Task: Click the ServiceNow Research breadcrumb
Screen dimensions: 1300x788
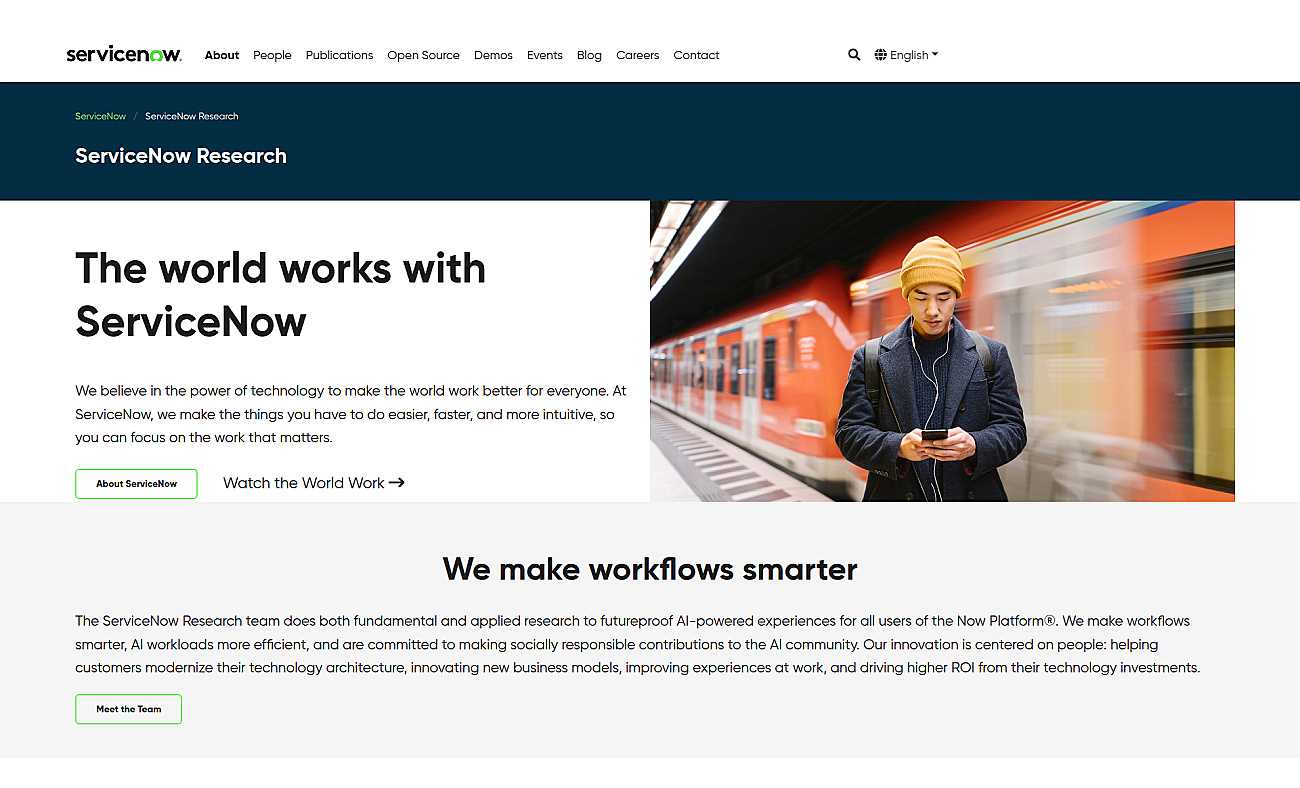Action: pos(192,116)
